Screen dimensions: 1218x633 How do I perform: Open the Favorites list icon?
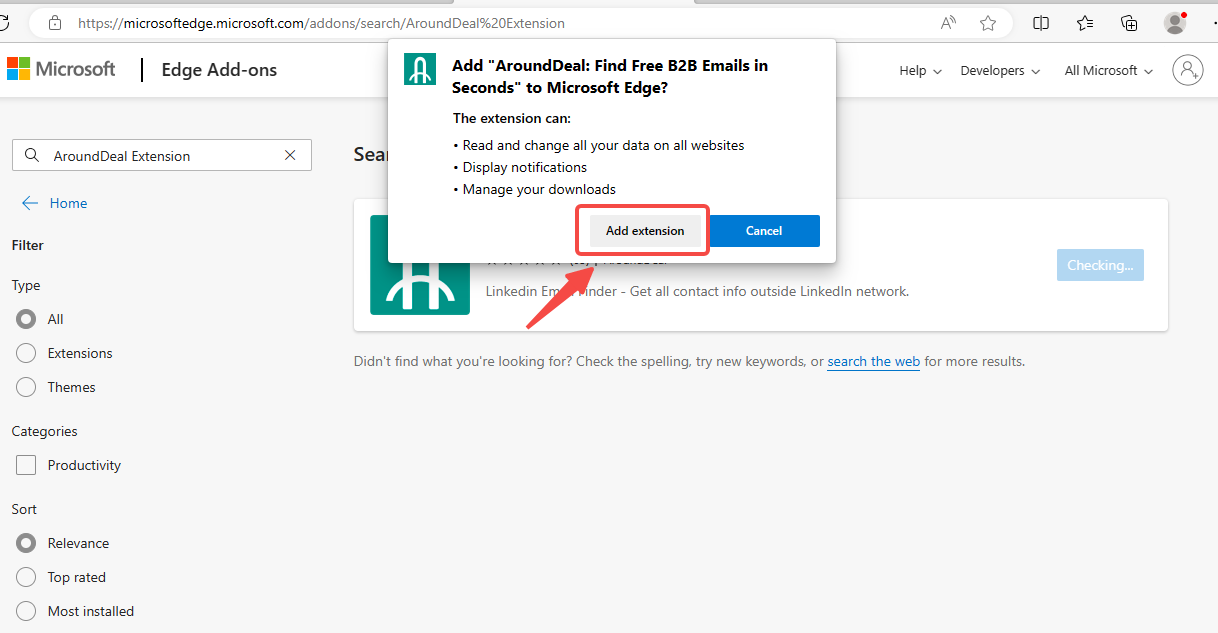click(x=1085, y=23)
